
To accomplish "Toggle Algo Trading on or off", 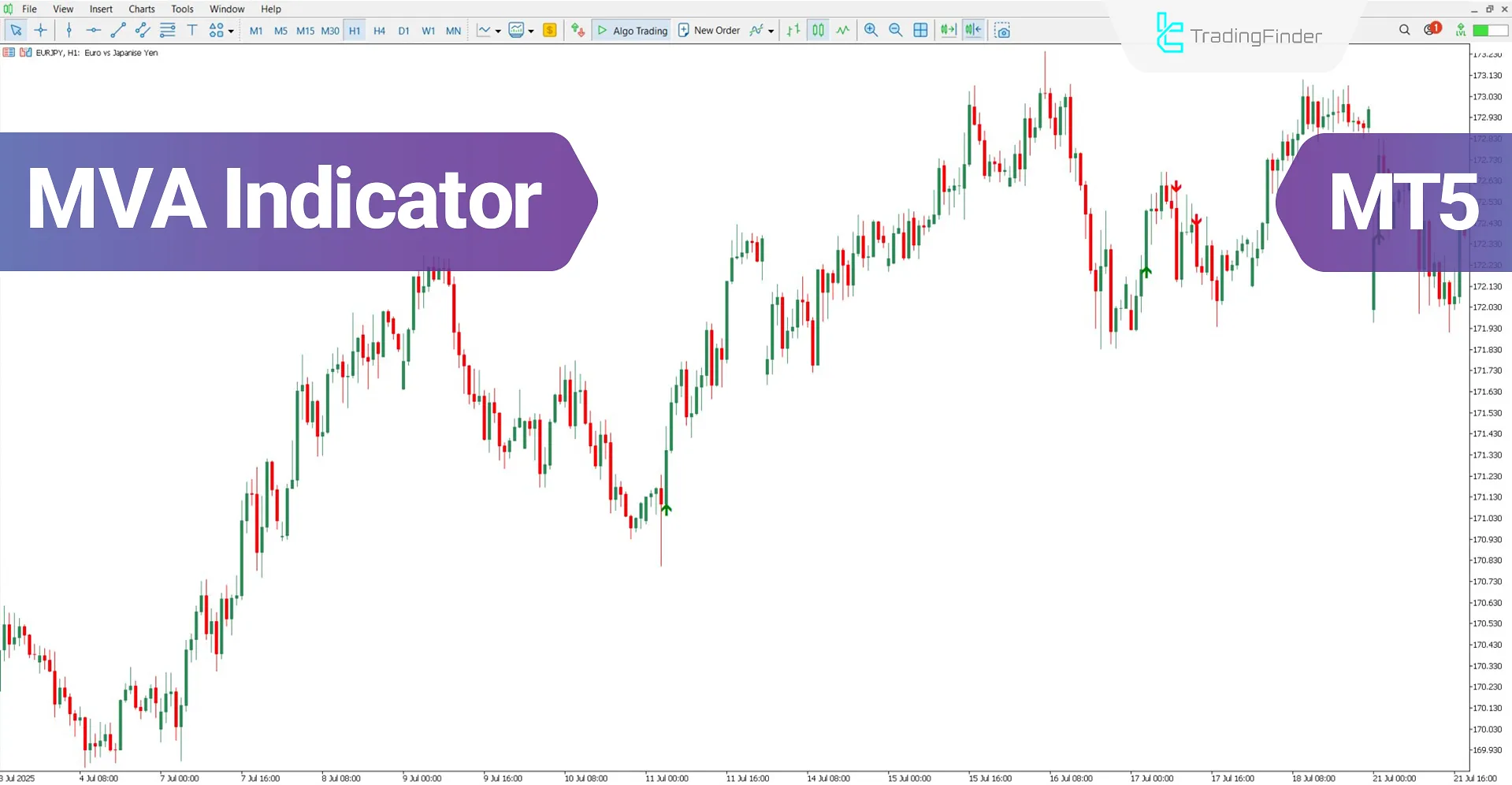I will point(632,31).
